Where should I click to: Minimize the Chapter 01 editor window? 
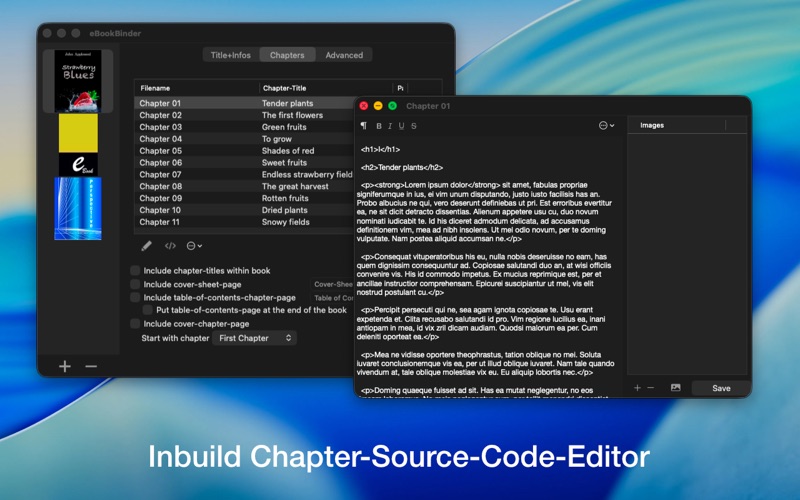pos(378,106)
